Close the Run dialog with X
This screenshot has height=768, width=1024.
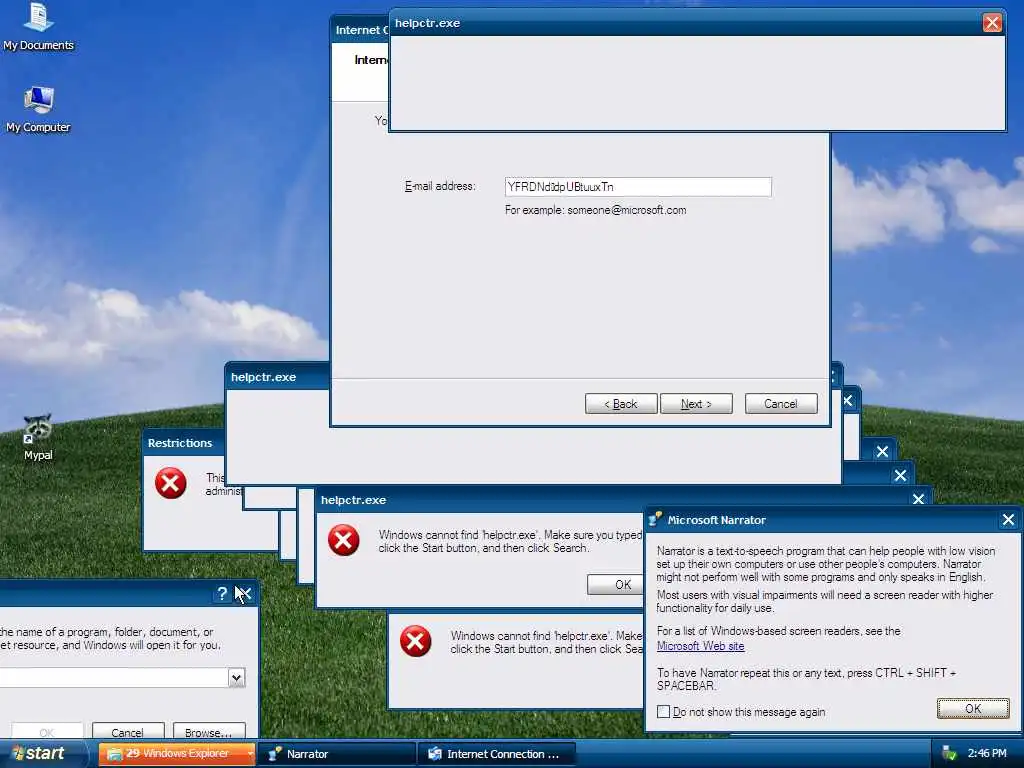244,593
